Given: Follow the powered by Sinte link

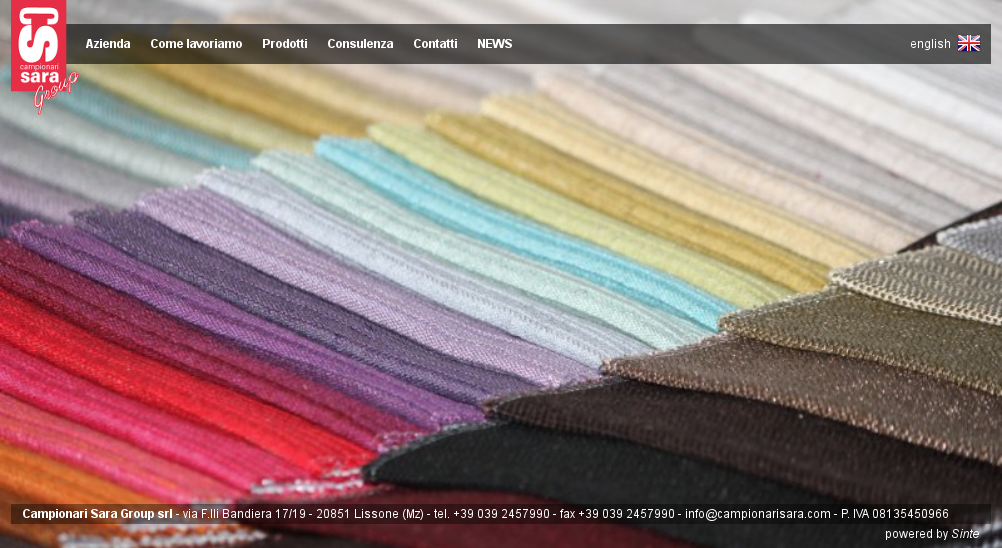Looking at the screenshot, I should 932,534.
